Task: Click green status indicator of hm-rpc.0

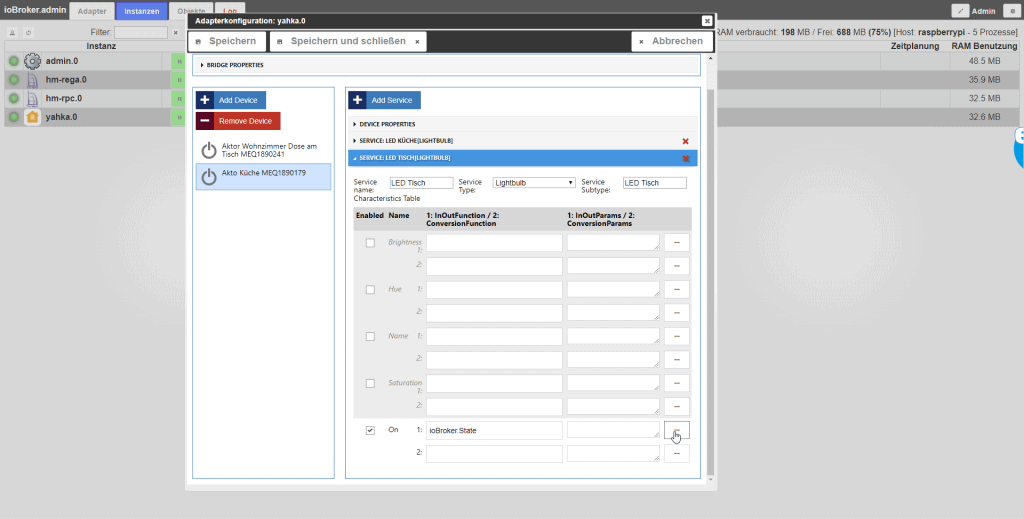Action: coord(14,99)
